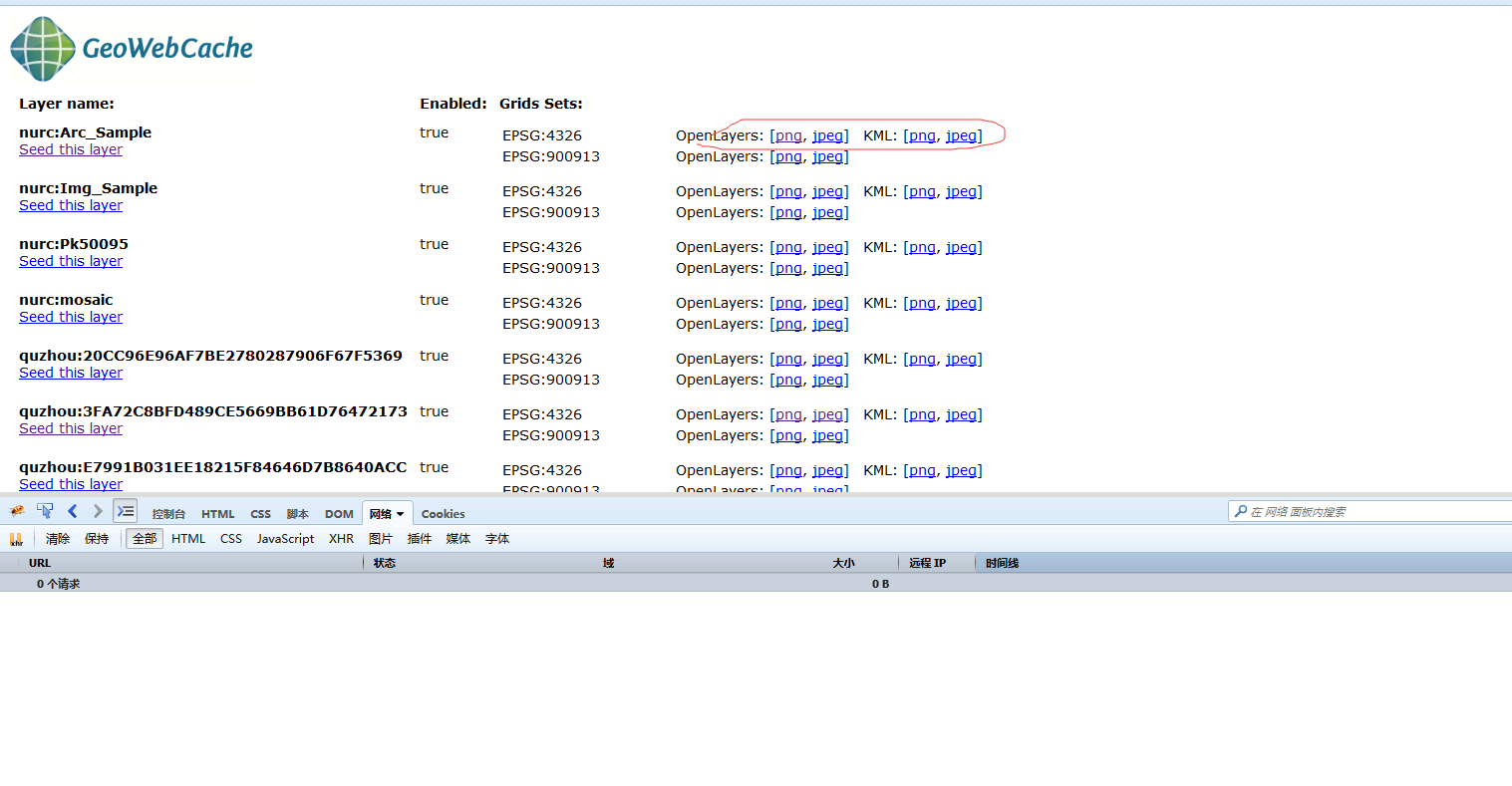Select the 全部 filter button

(x=145, y=539)
